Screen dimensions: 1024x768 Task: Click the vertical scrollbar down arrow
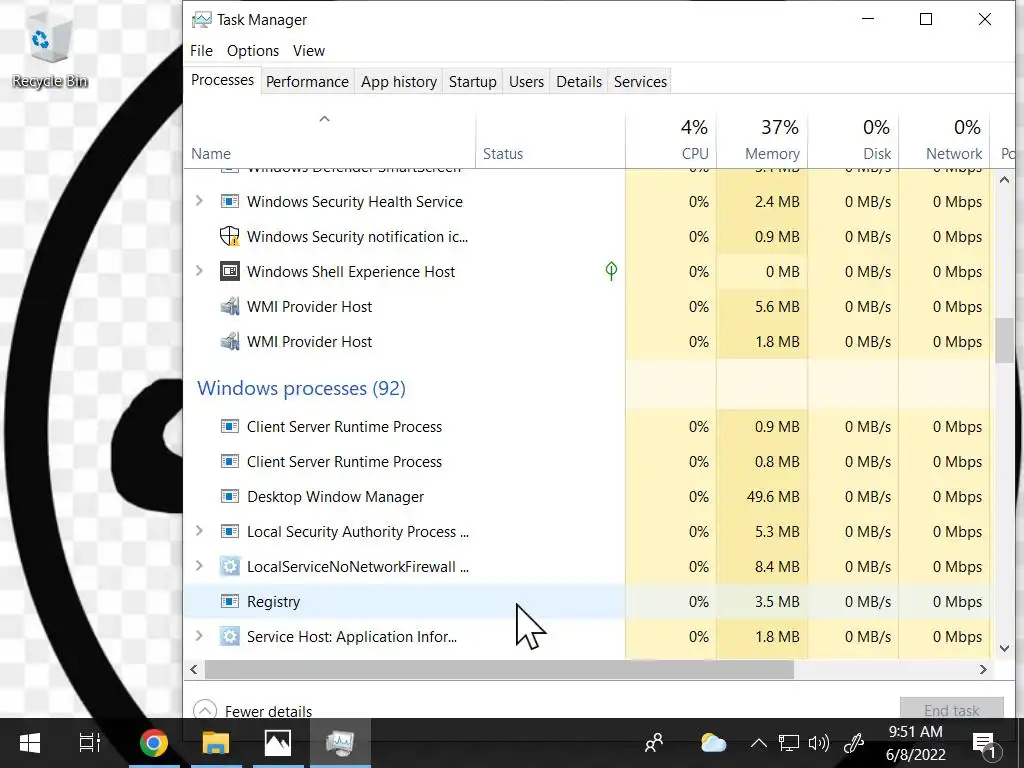pos(1004,648)
